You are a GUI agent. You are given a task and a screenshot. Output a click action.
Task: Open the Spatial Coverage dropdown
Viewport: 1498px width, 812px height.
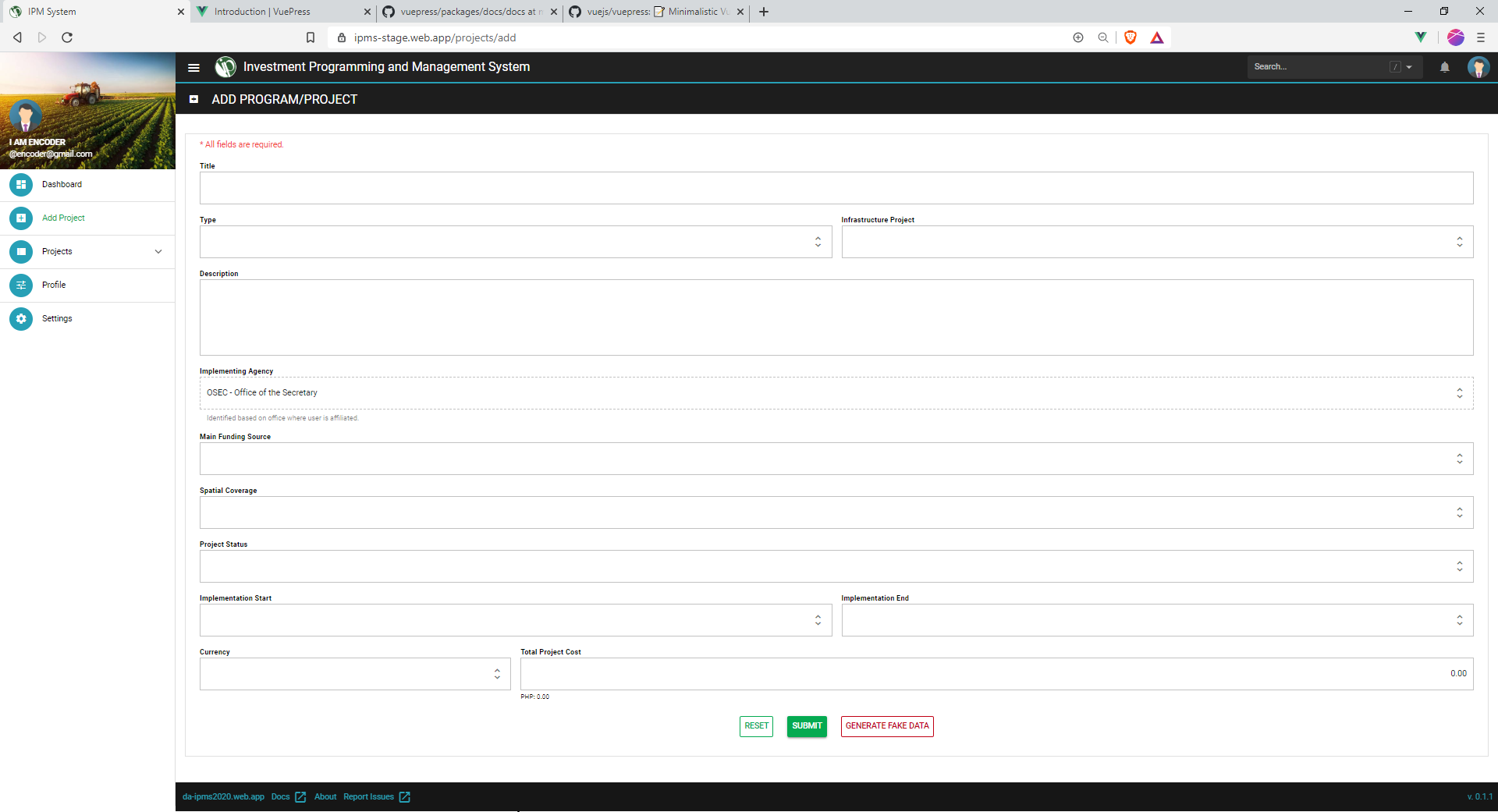(836, 512)
